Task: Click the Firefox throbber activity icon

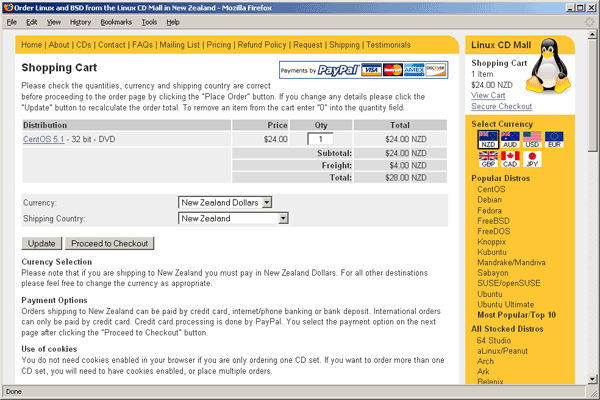Action: tap(590, 22)
